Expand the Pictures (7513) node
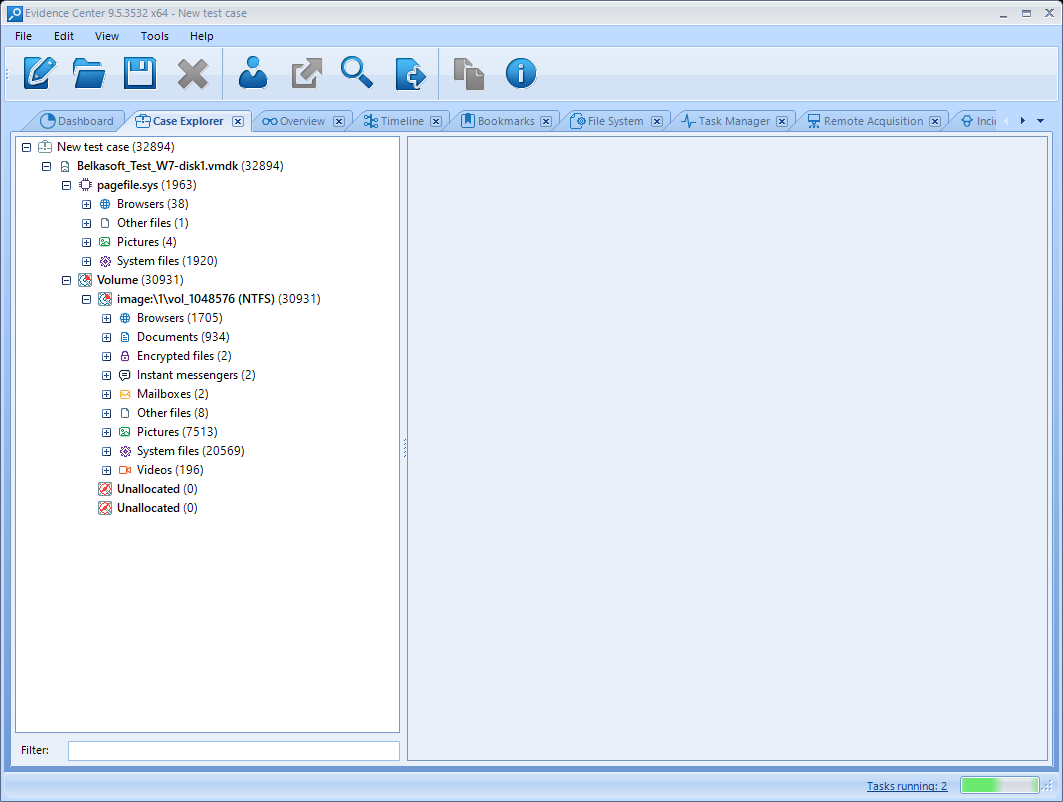The height and width of the screenshot is (802, 1063). 107,432
